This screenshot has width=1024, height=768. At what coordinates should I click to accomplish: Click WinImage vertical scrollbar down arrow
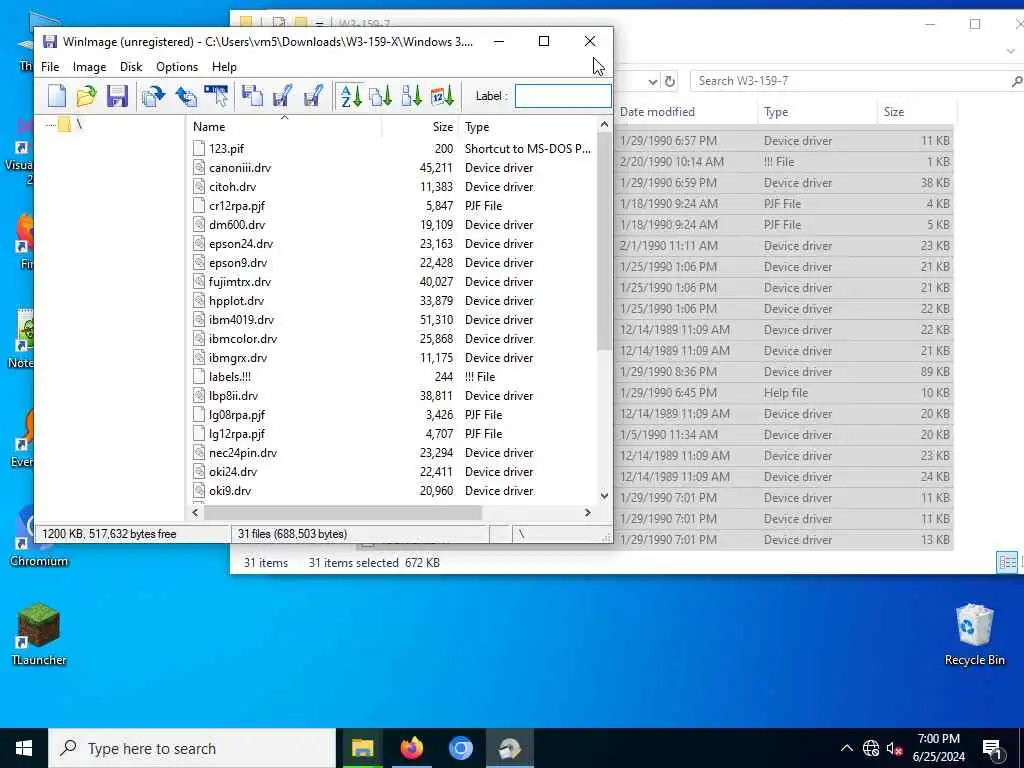coord(604,496)
